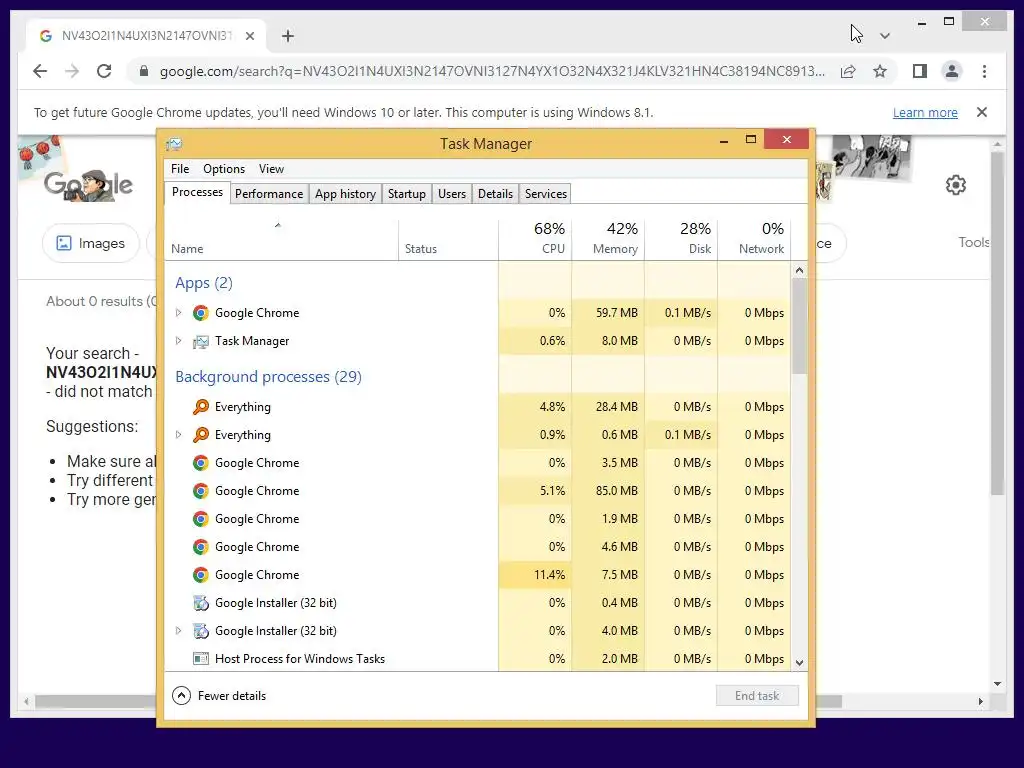Click the Chrome address bar URL

[x=492, y=71]
